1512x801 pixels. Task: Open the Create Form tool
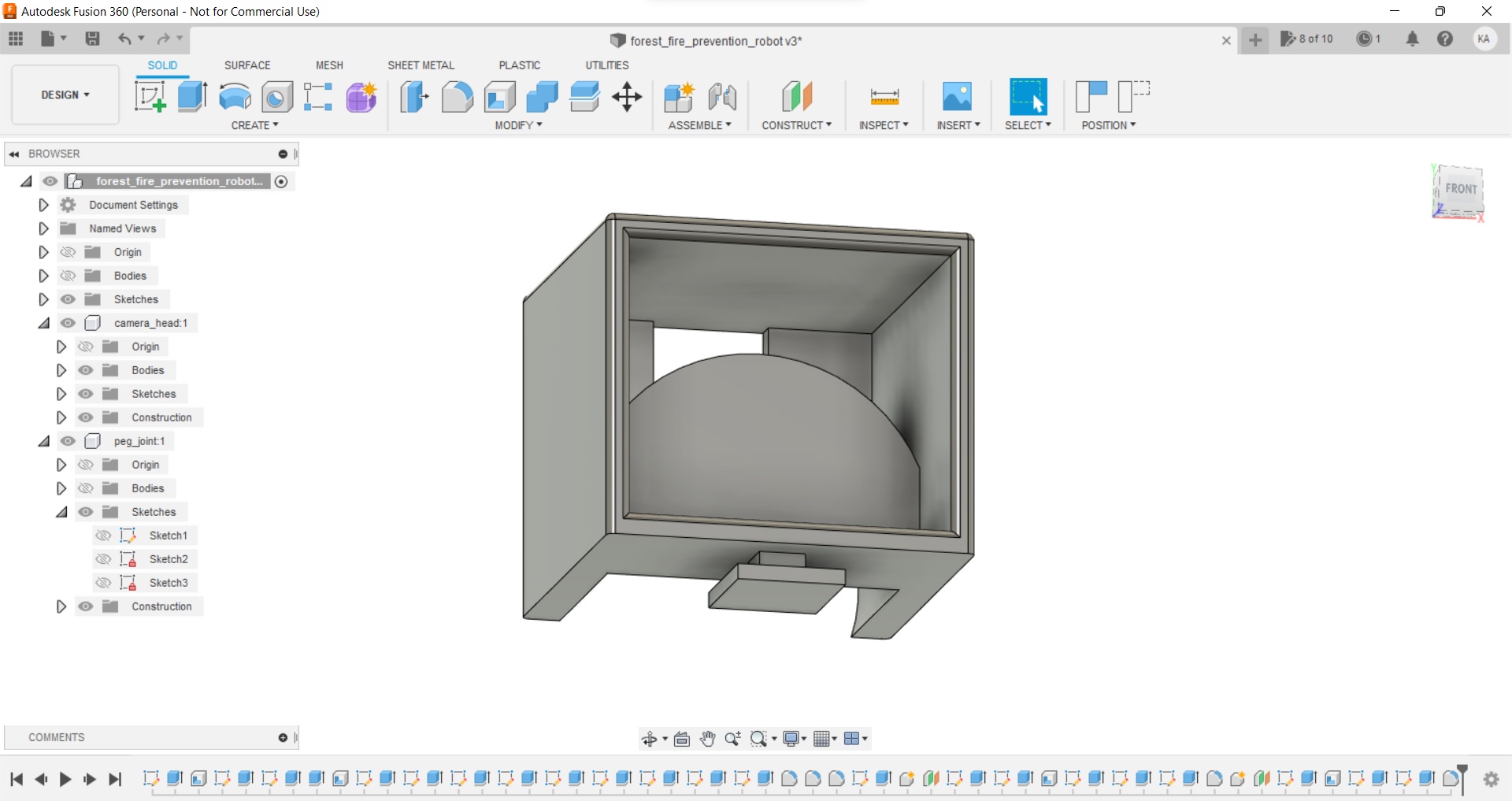pyautogui.click(x=361, y=97)
